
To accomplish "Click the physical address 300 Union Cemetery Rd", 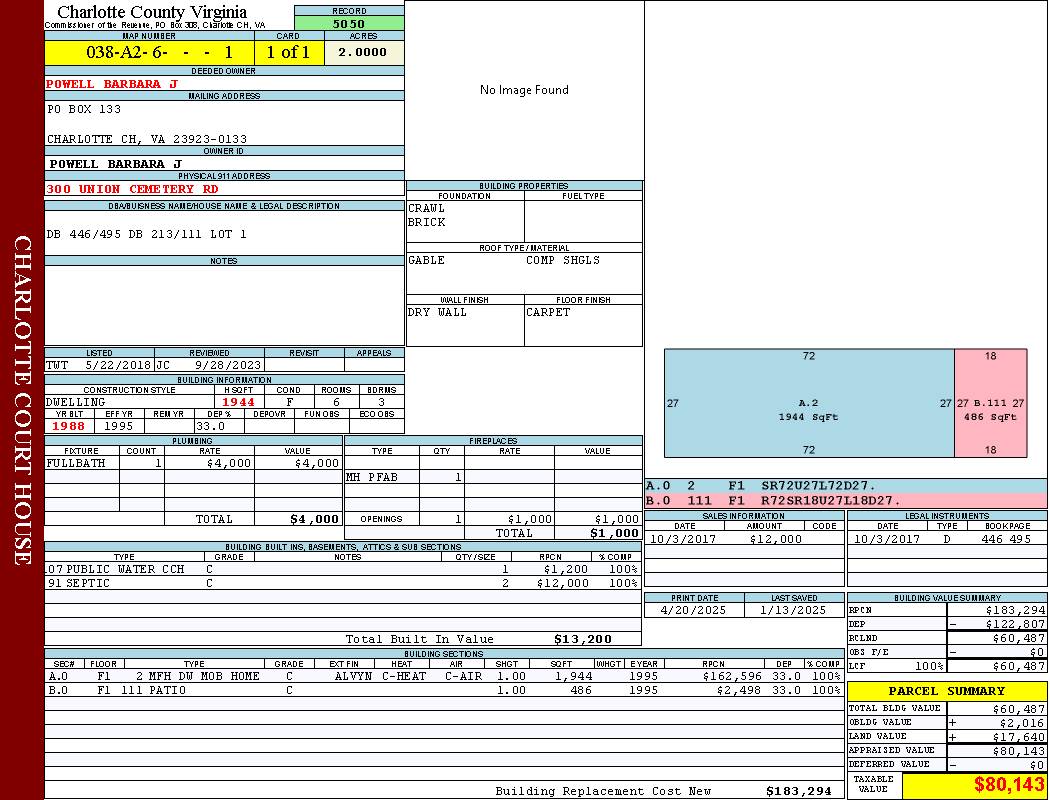I will pyautogui.click(x=132, y=188).
